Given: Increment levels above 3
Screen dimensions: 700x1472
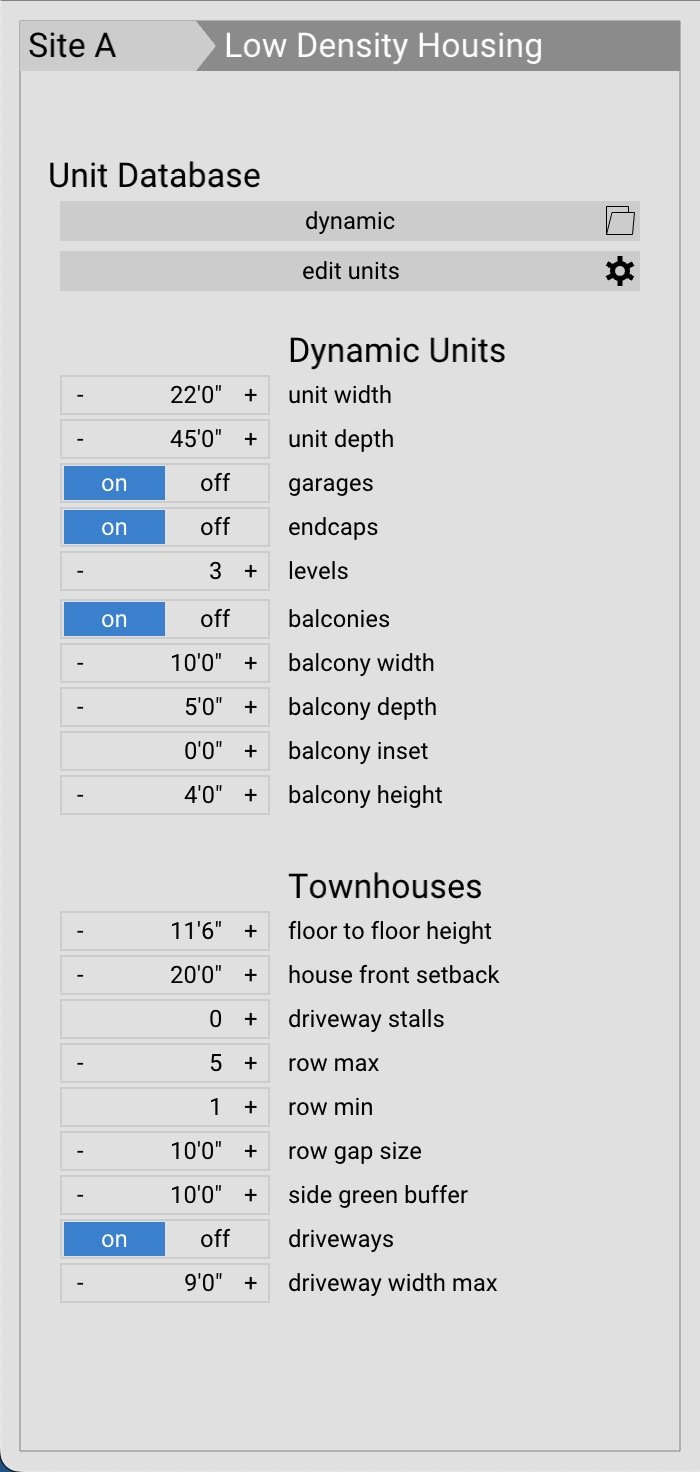Looking at the screenshot, I should tap(249, 570).
